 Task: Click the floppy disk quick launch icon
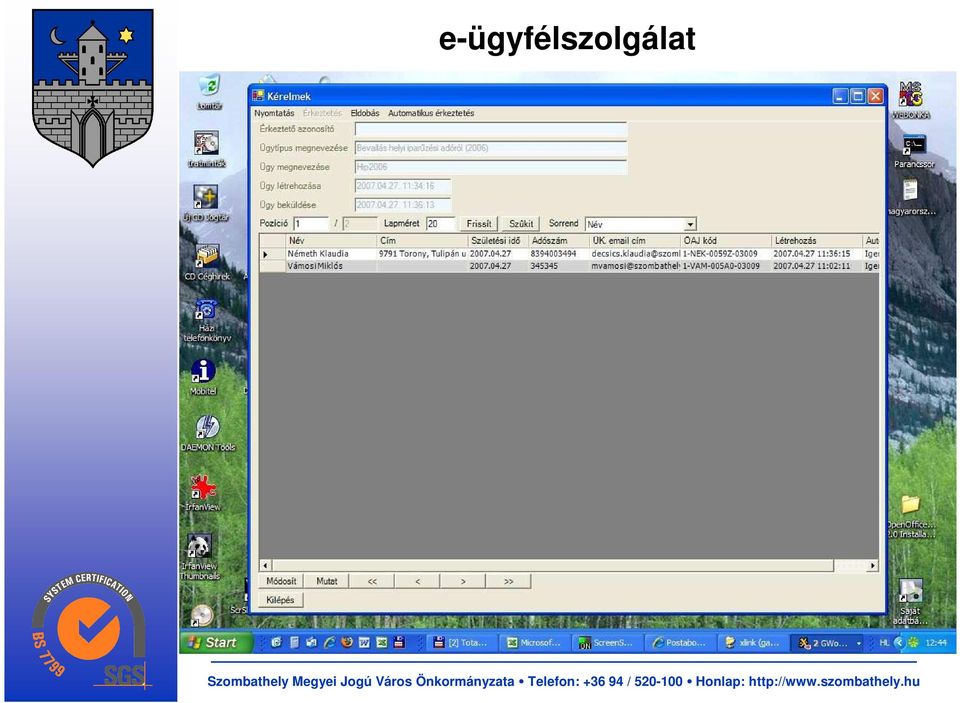pos(399,642)
